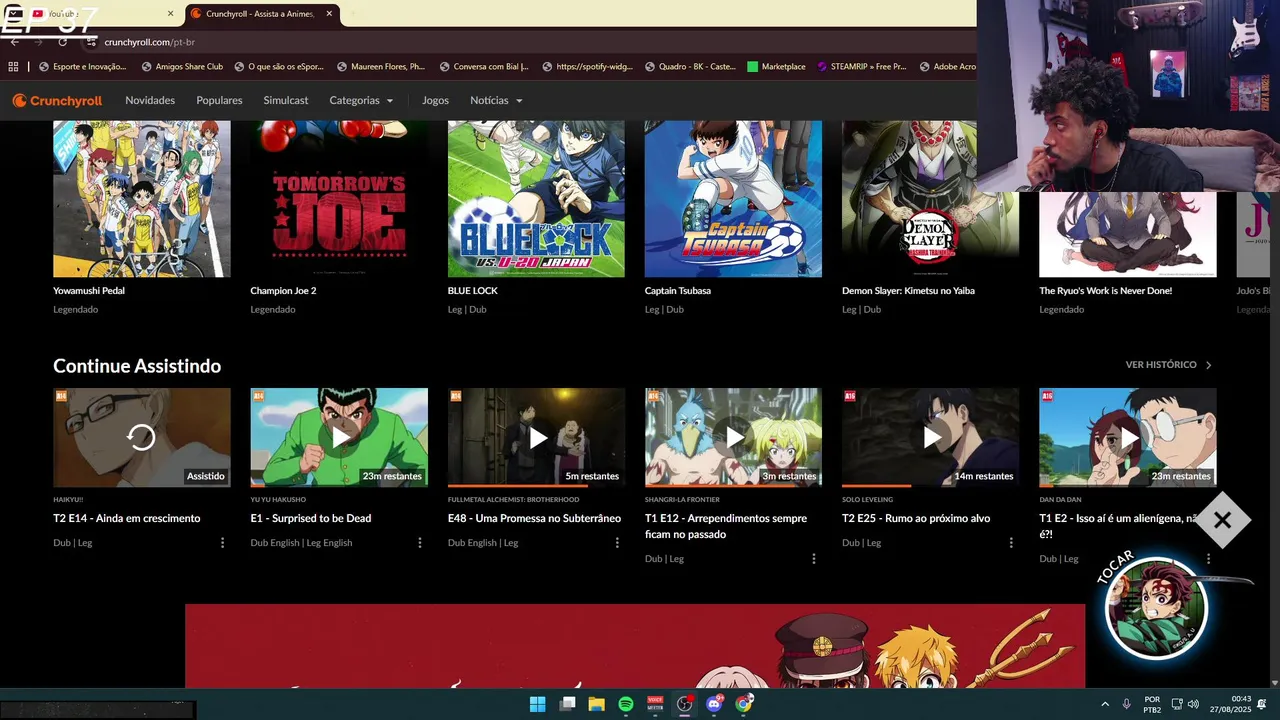Click the red promotional banner

pos(635,645)
